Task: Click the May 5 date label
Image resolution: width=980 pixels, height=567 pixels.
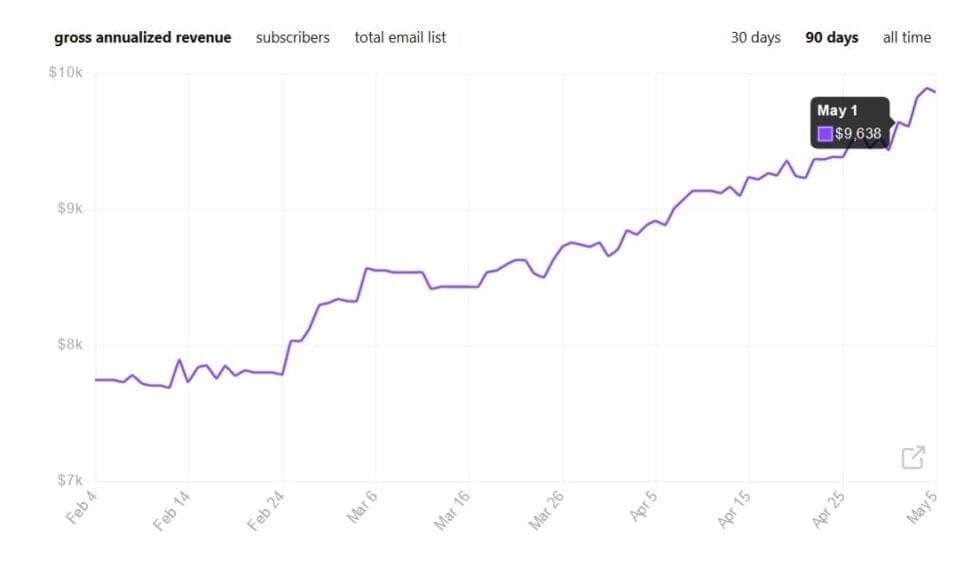Action: click(x=921, y=509)
